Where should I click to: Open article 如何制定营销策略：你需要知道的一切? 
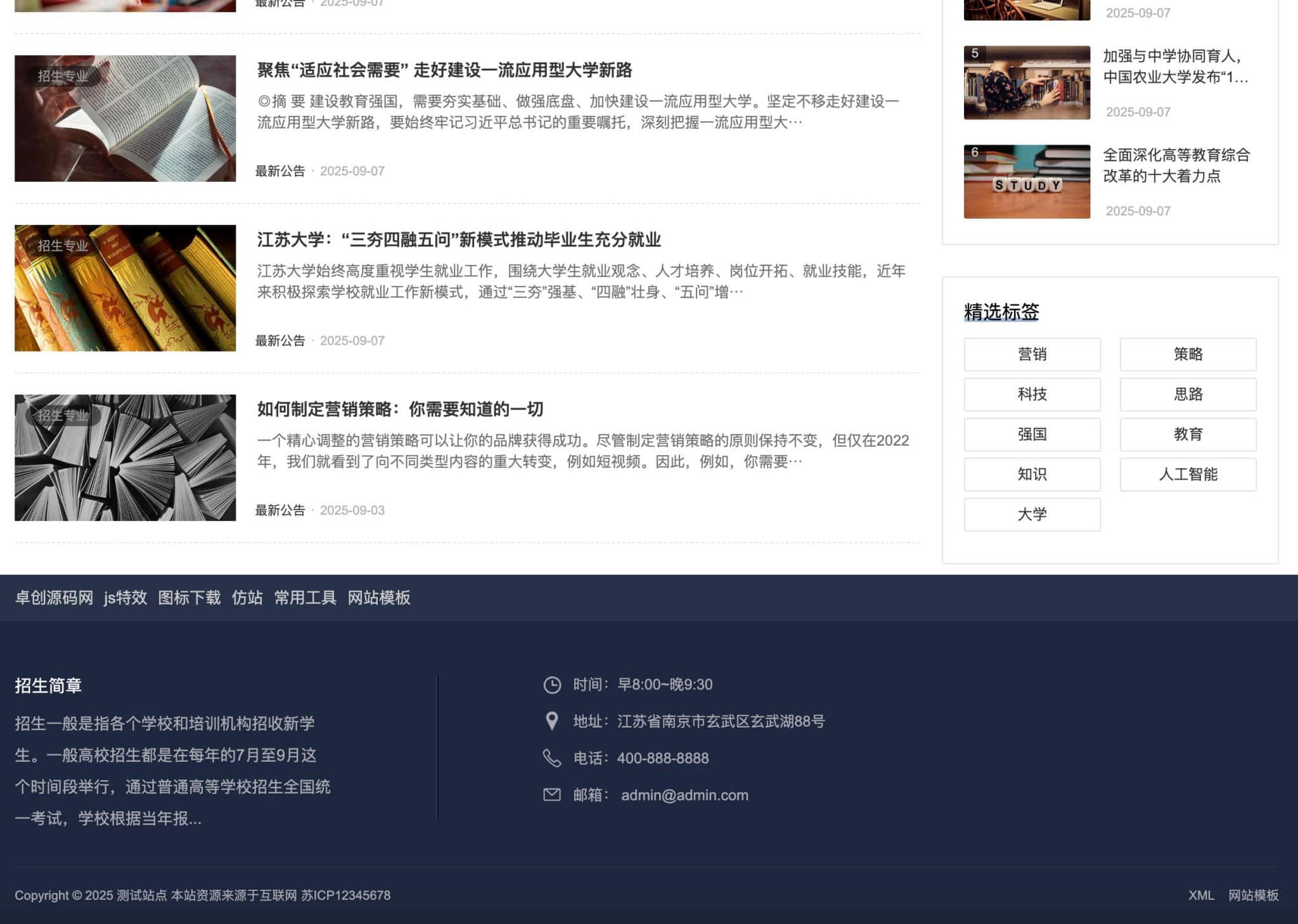click(400, 409)
